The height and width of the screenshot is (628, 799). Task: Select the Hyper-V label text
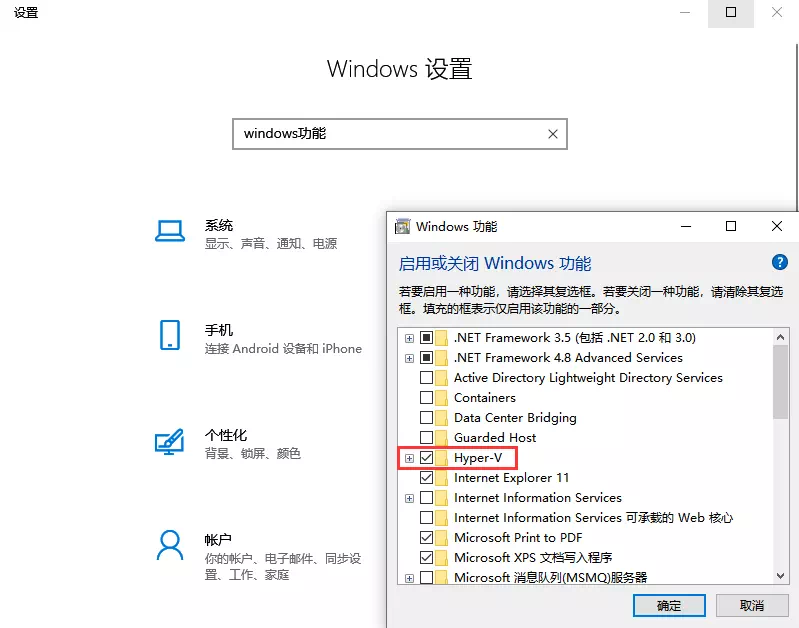[478, 458]
